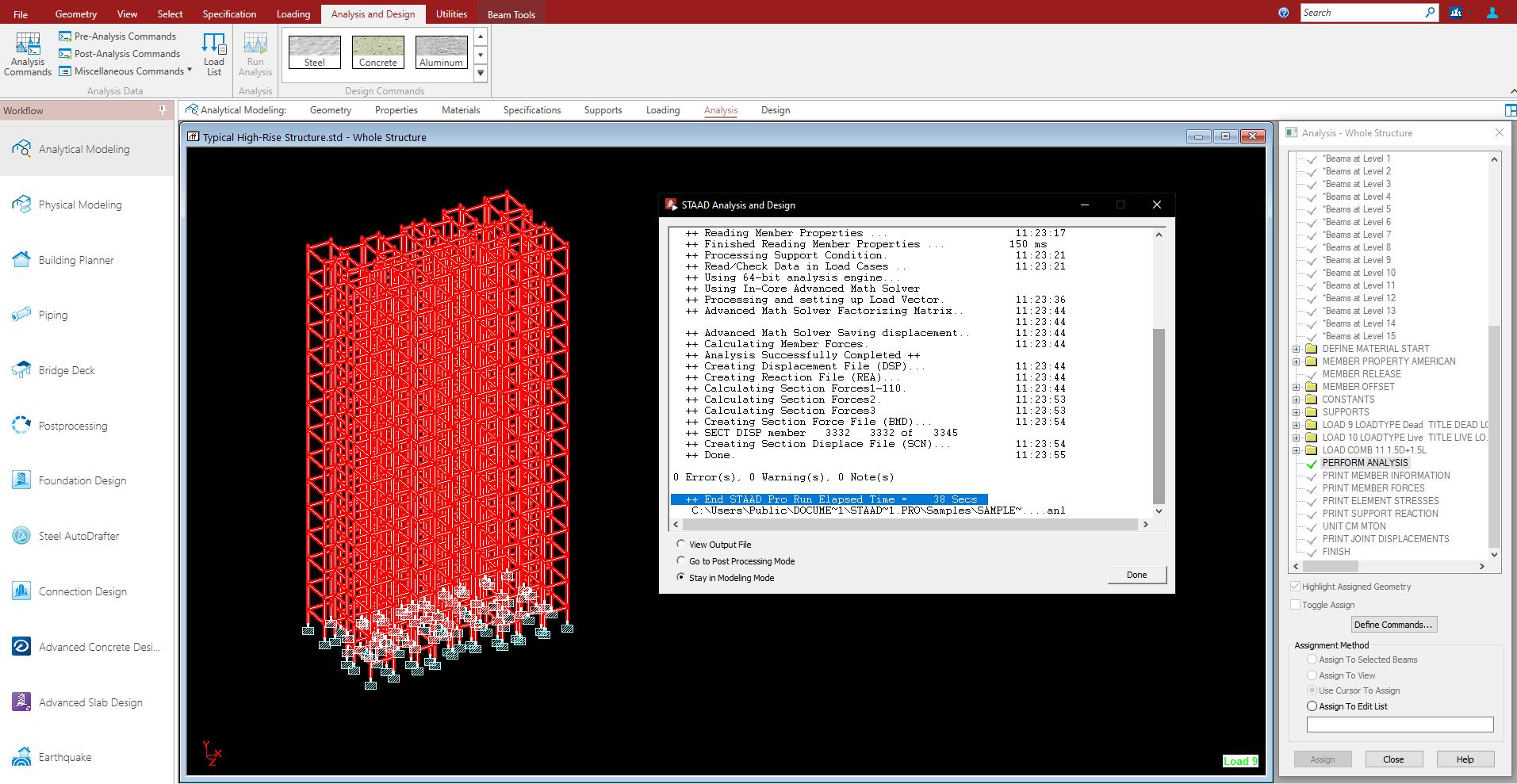Expand MEMBER PROPERTY AMERICAN tree node
The width and height of the screenshot is (1517, 784).
tap(1297, 361)
